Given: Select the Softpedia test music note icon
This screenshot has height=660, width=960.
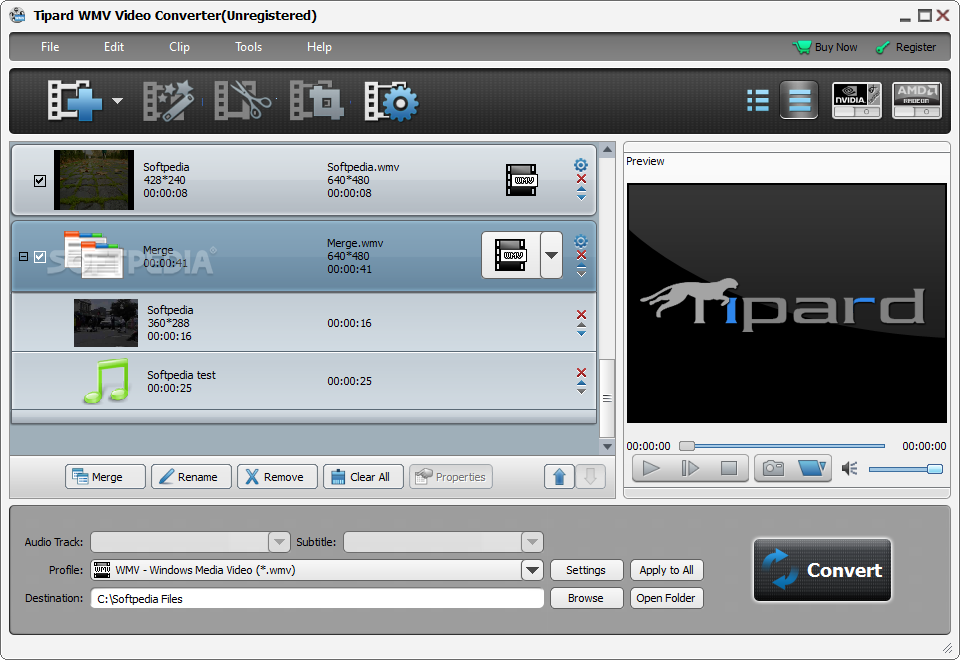Looking at the screenshot, I should (x=107, y=381).
